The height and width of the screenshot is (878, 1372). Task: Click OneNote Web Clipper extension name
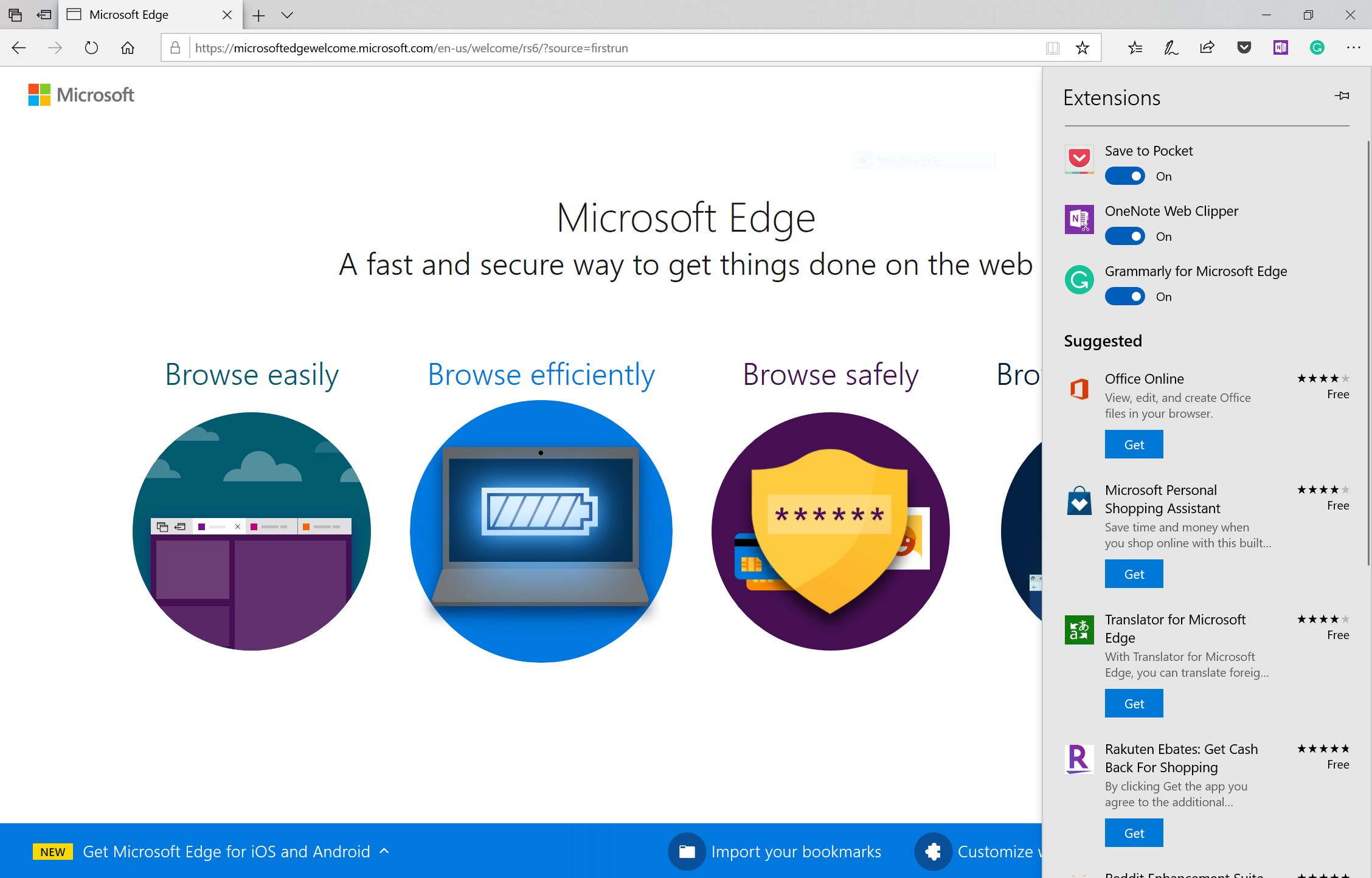tap(1171, 211)
